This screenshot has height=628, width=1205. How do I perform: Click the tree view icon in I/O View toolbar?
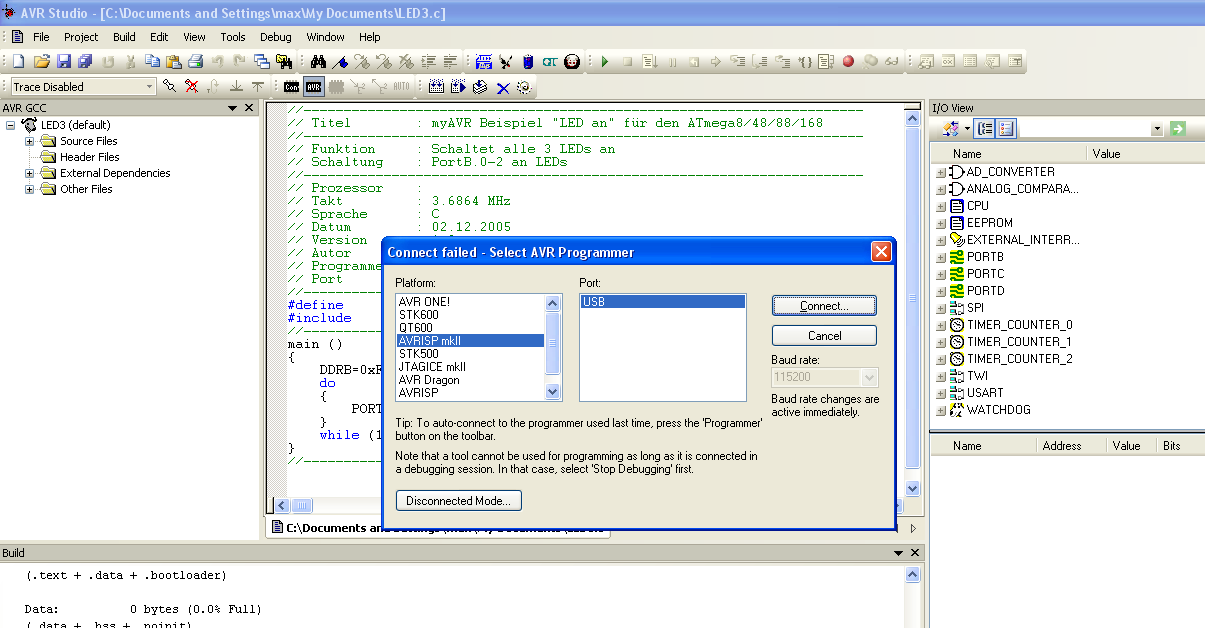[x=985, y=129]
